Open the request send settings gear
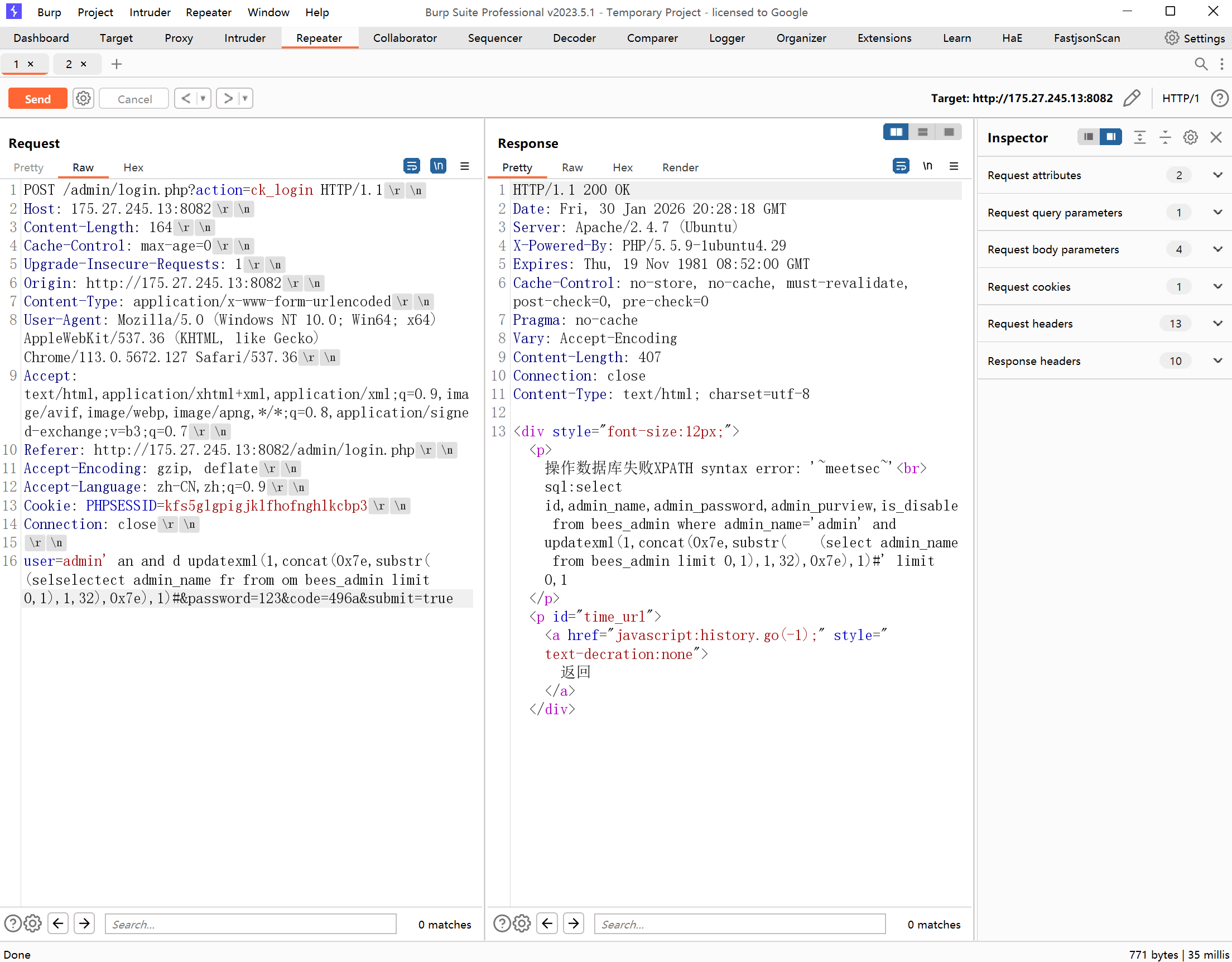This screenshot has width=1232, height=962. [84, 98]
